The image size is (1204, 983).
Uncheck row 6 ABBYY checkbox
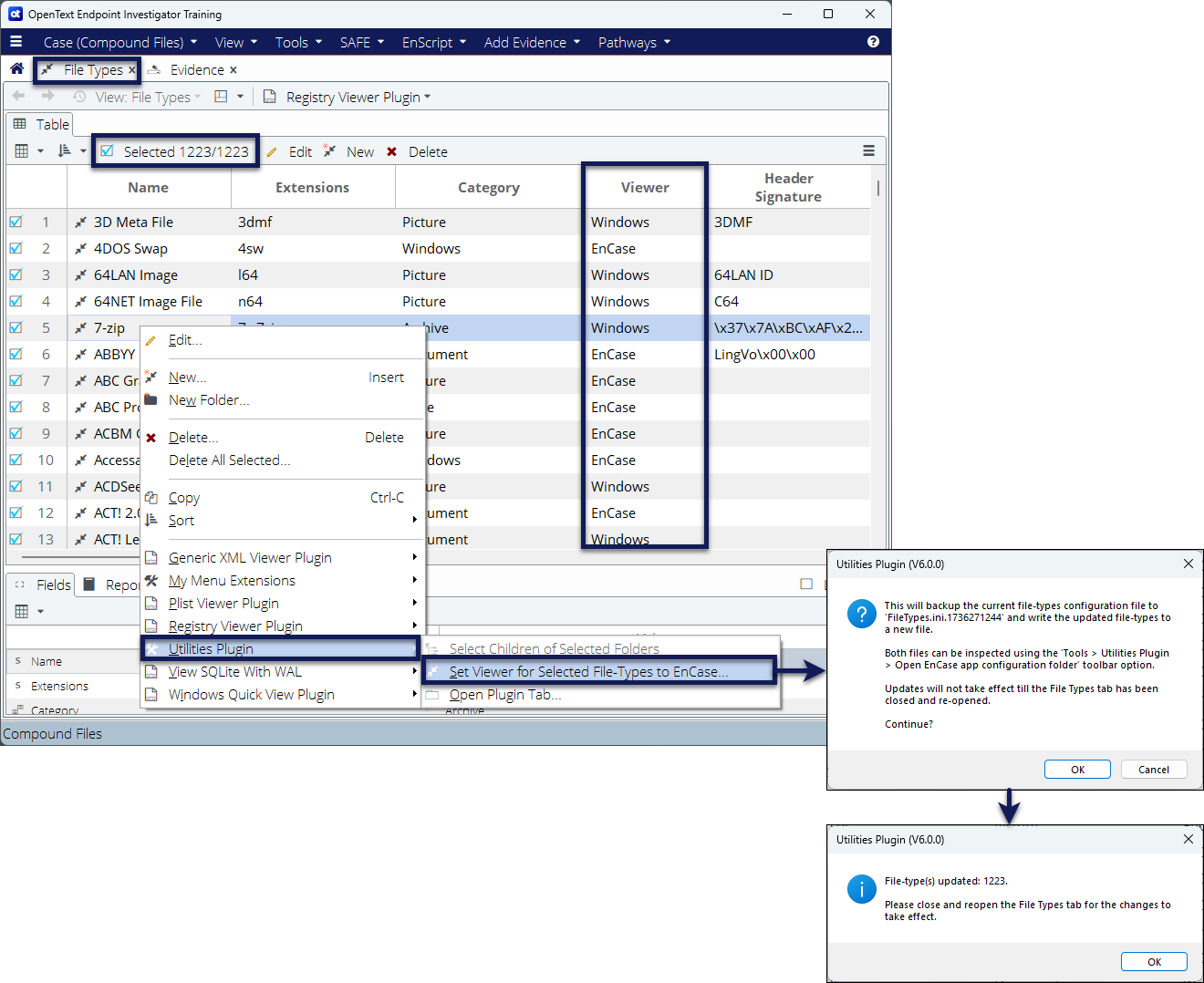[16, 354]
